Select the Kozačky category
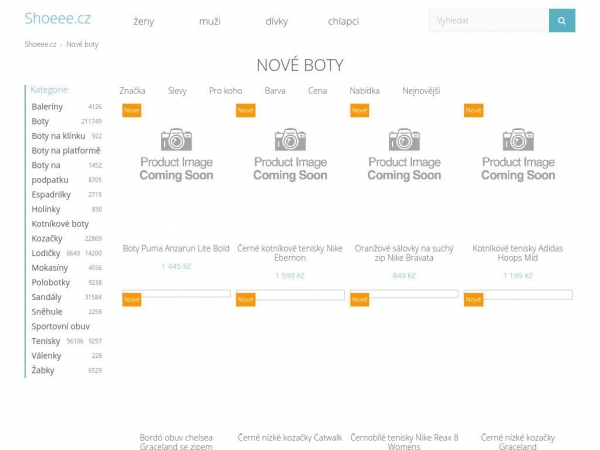 (x=47, y=239)
